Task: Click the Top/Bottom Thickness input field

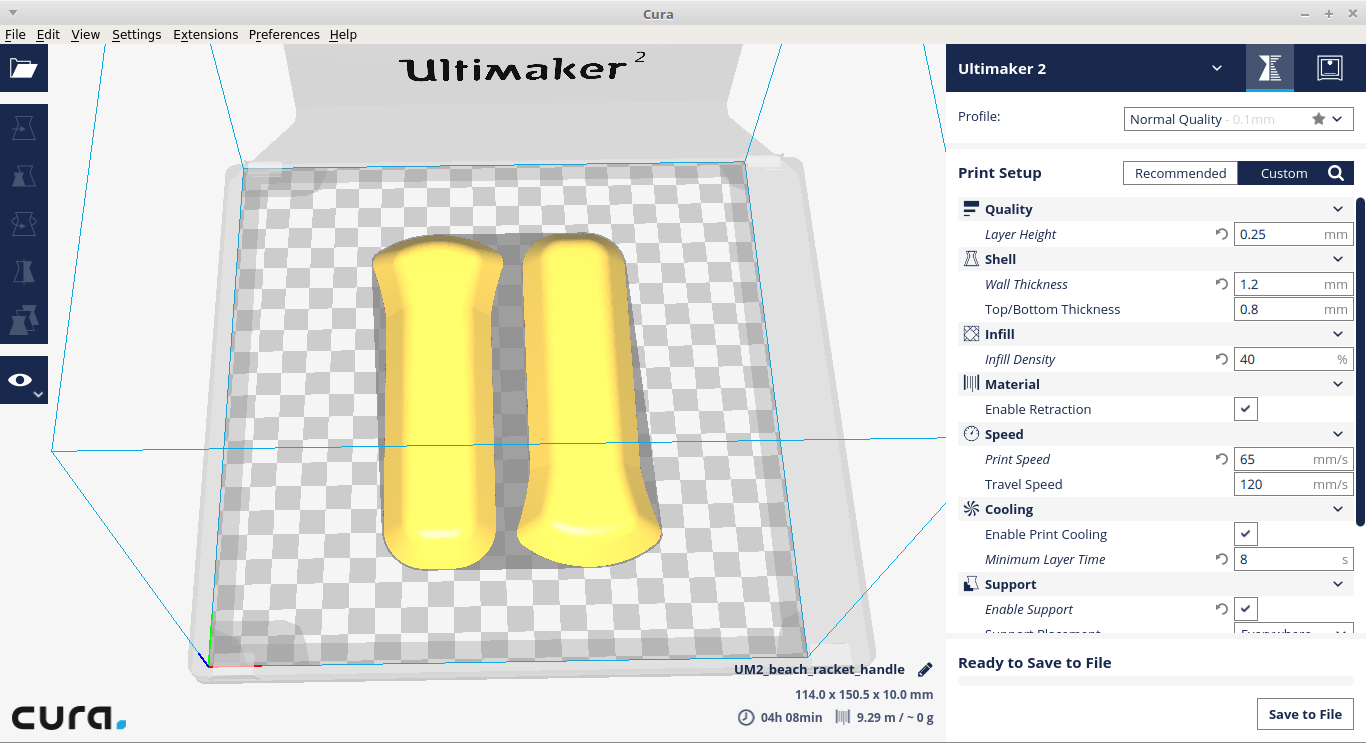Action: tap(1293, 309)
